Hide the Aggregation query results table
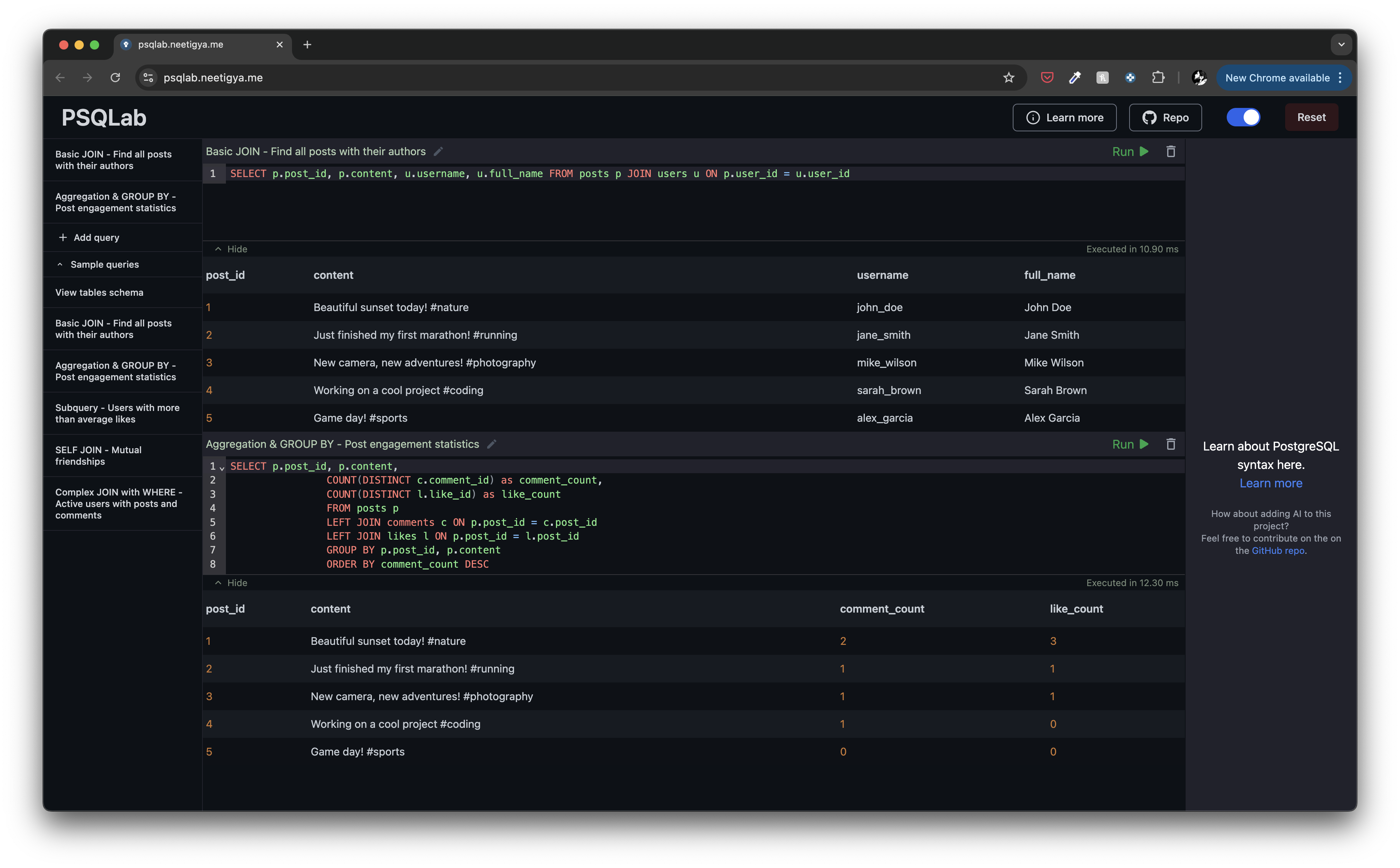1400x868 pixels. [x=231, y=583]
